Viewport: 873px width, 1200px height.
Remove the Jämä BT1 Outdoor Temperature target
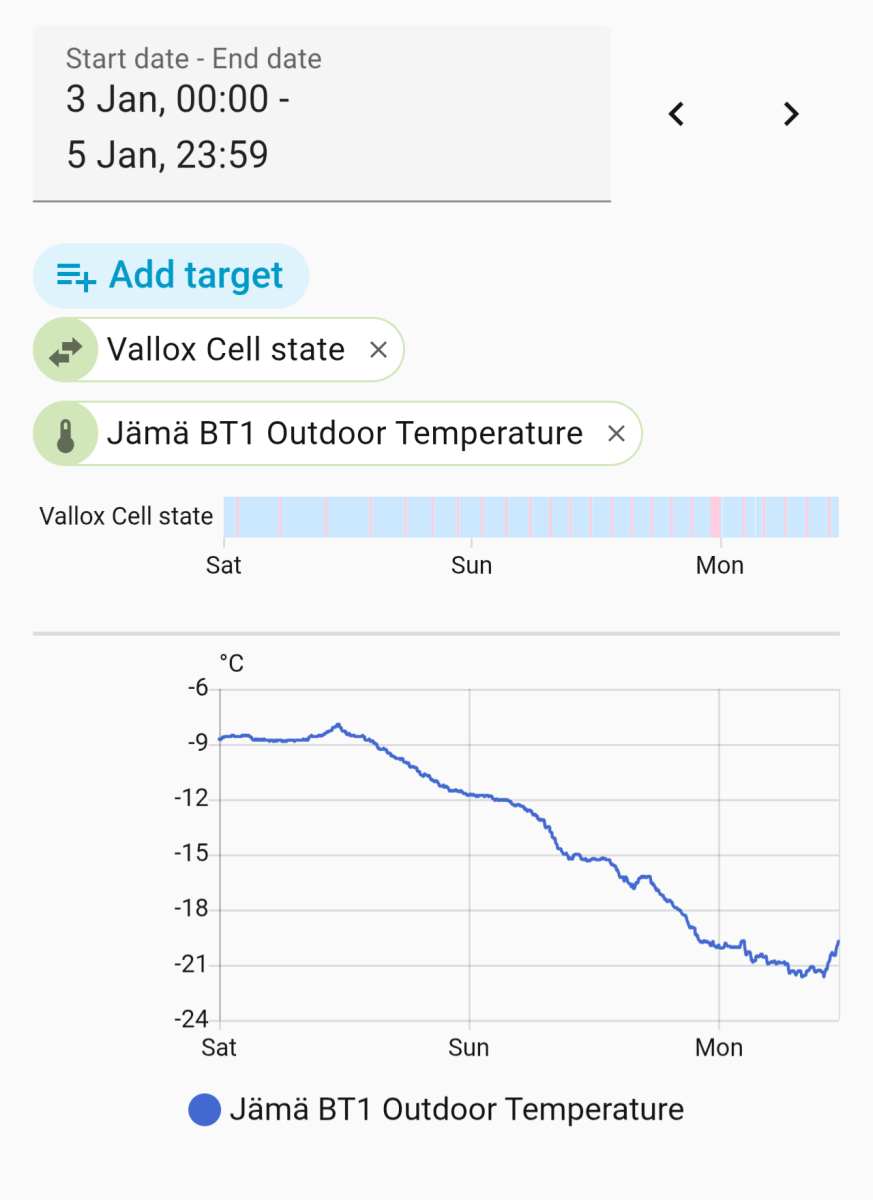pyautogui.click(x=617, y=434)
